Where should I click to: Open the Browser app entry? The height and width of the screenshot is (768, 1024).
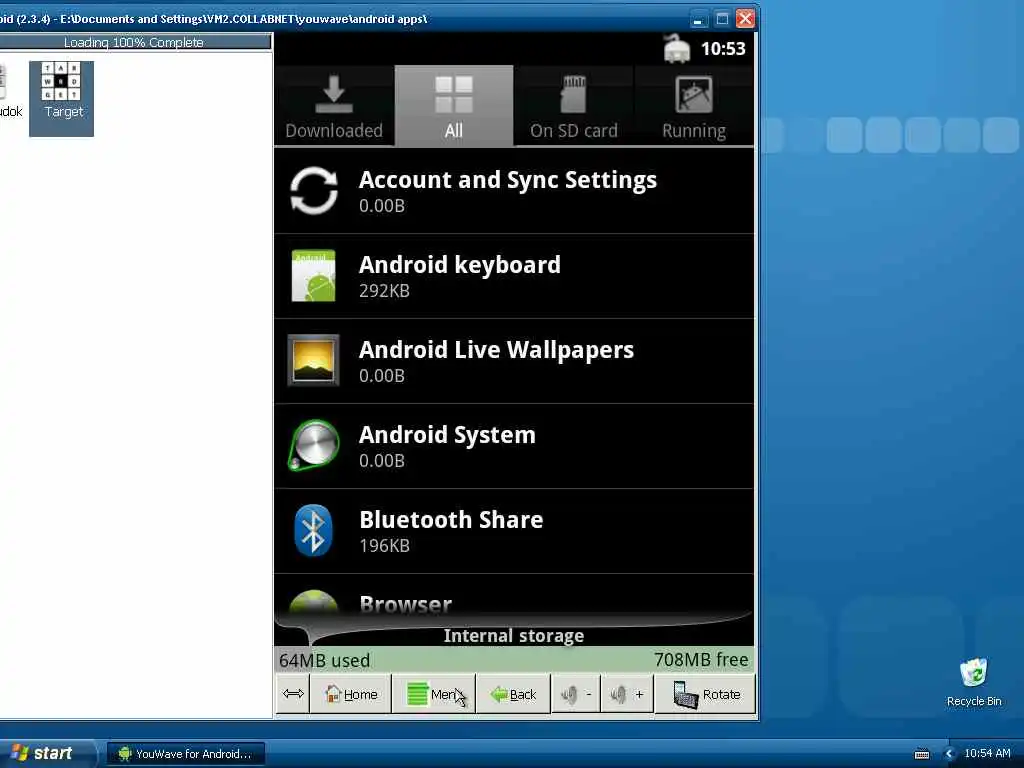pos(514,594)
